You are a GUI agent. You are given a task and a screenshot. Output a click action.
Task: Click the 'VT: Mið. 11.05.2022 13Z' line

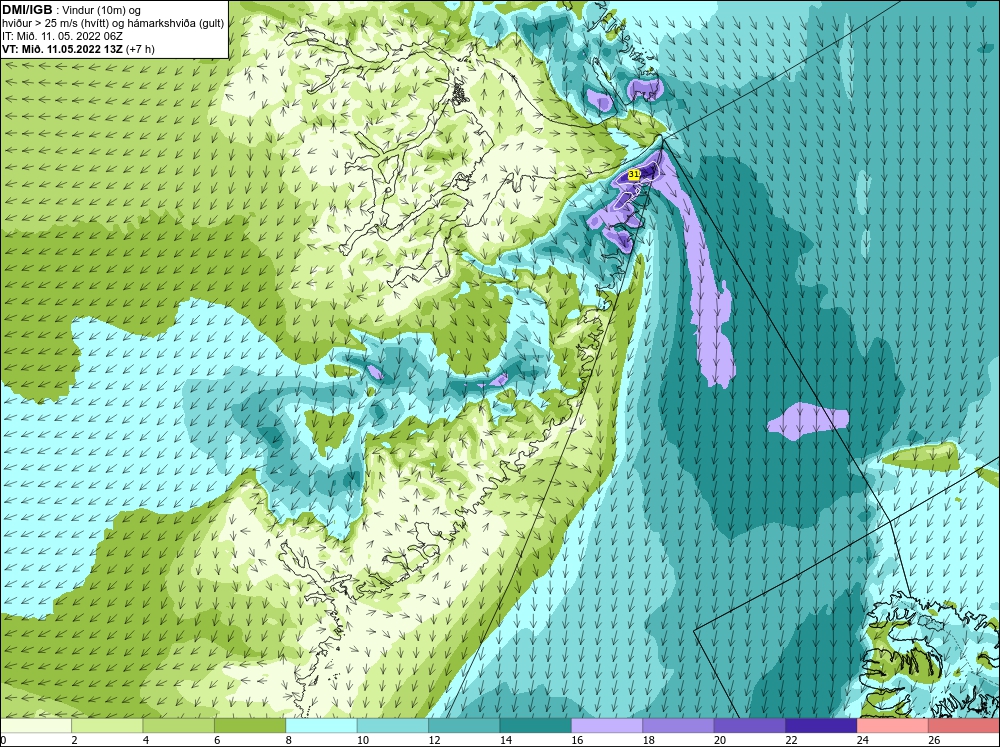78,49
